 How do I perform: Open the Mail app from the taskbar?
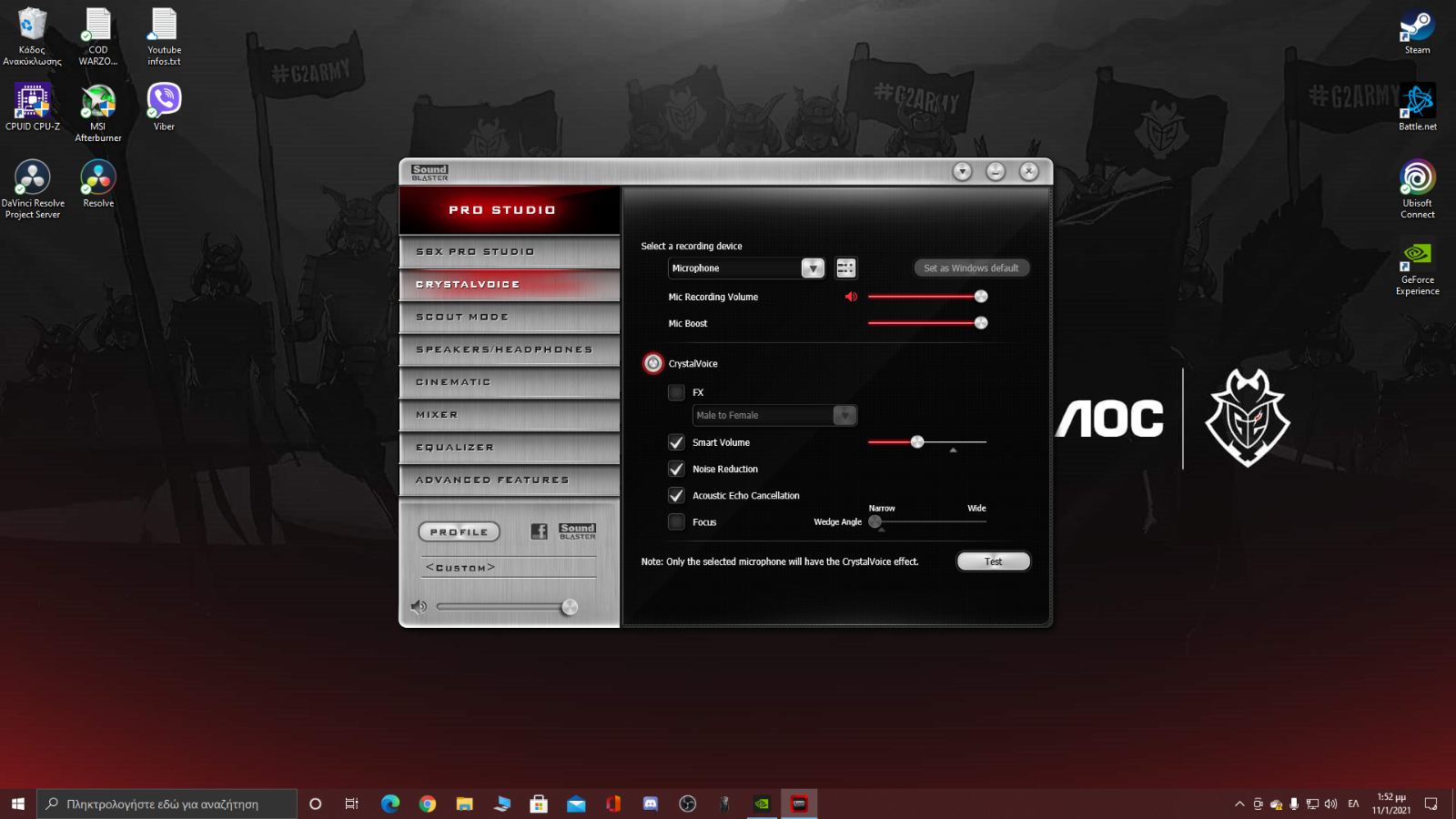(576, 804)
